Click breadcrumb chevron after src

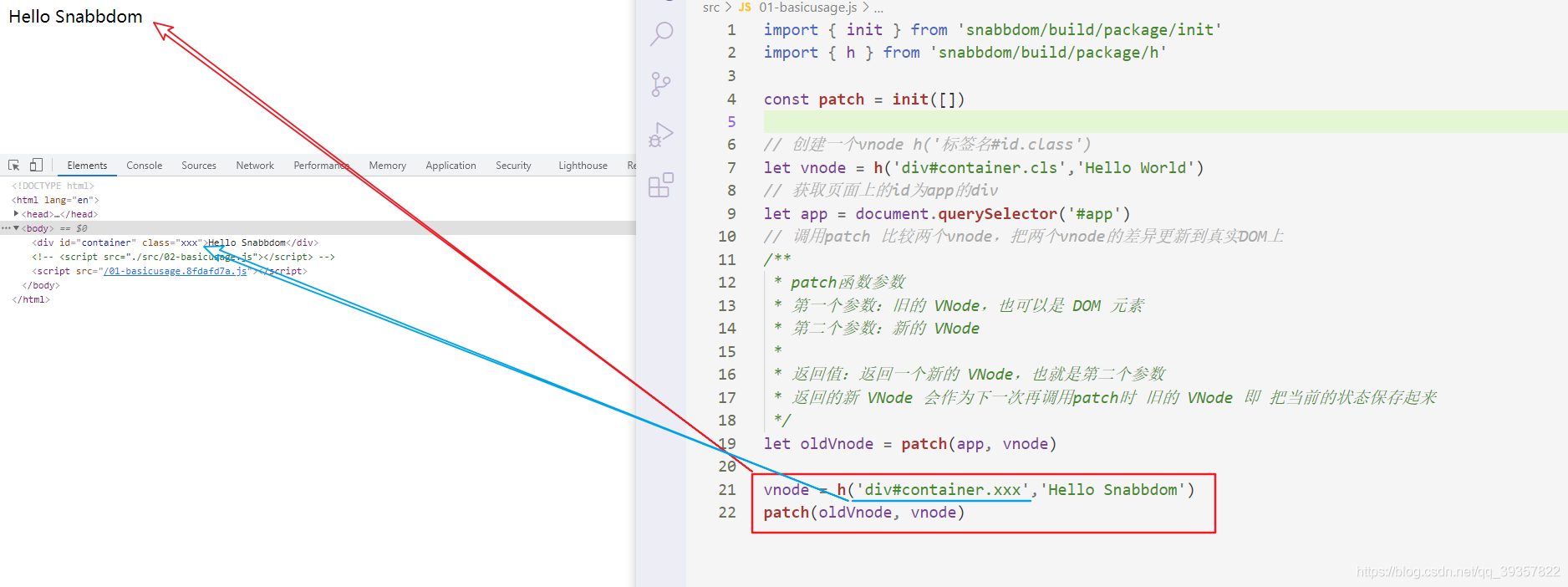728,8
